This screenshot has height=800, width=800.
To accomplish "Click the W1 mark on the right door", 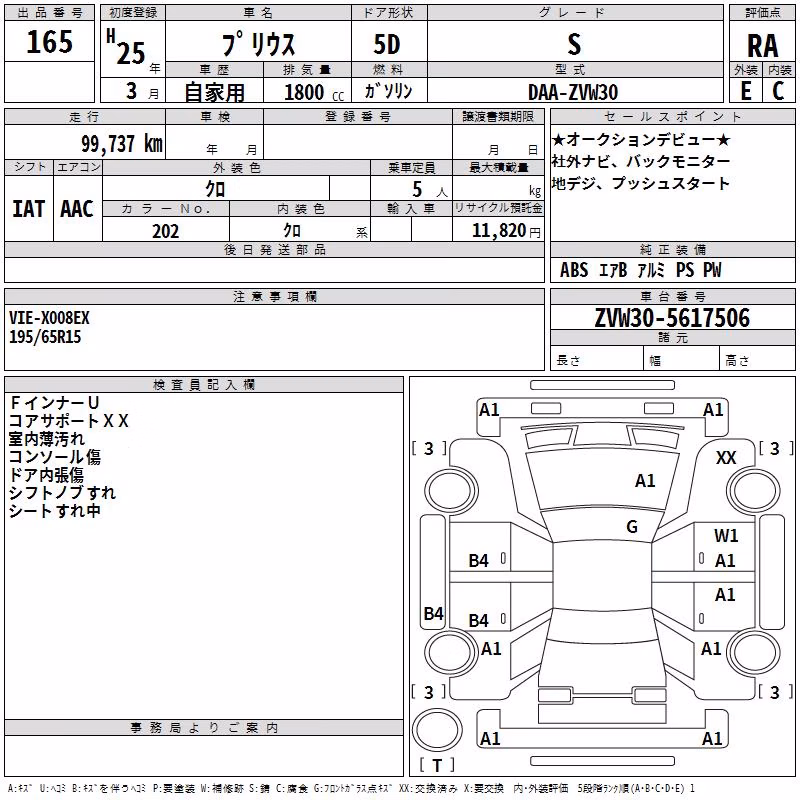I will (x=726, y=536).
